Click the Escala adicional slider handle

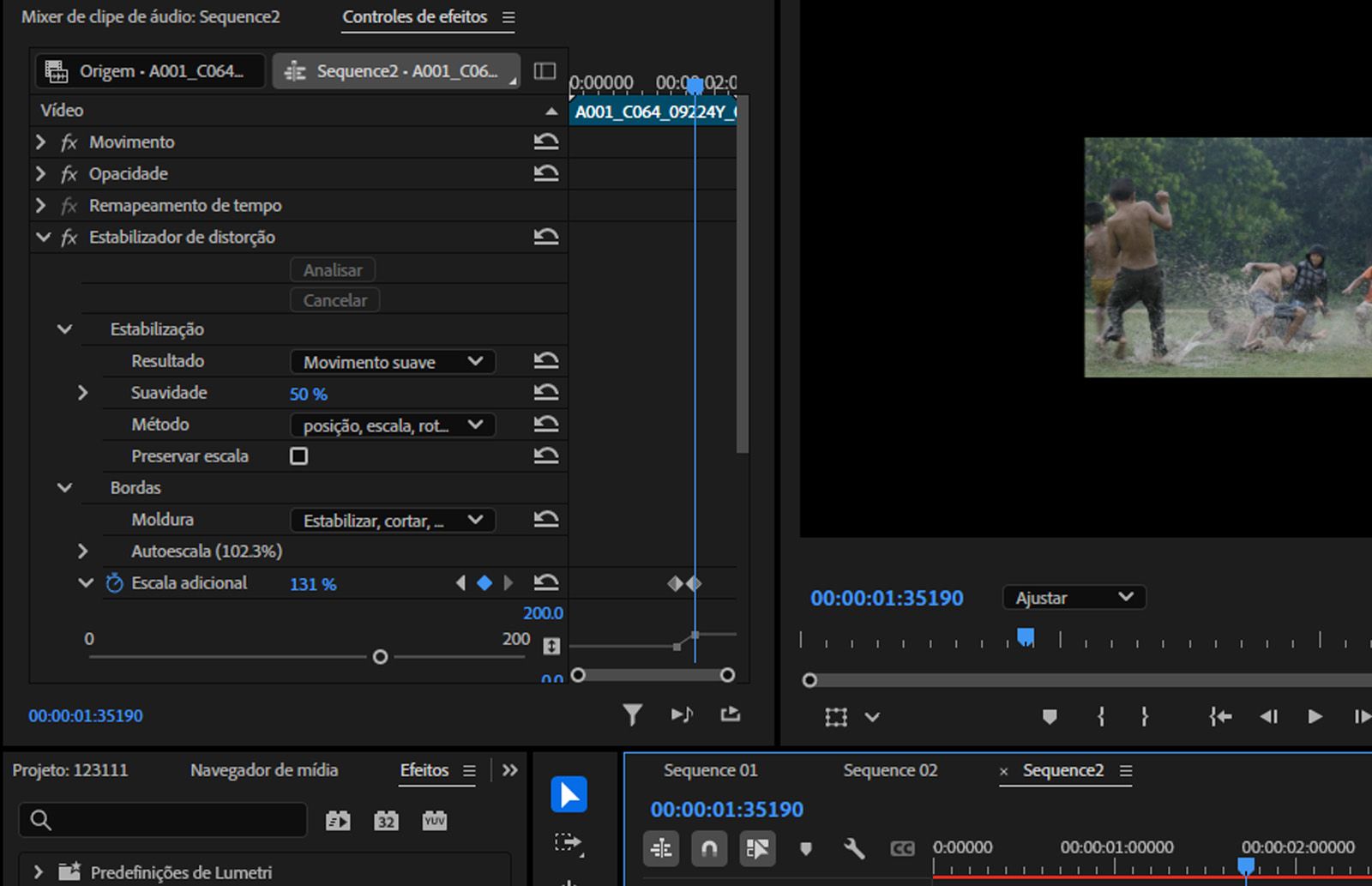381,658
